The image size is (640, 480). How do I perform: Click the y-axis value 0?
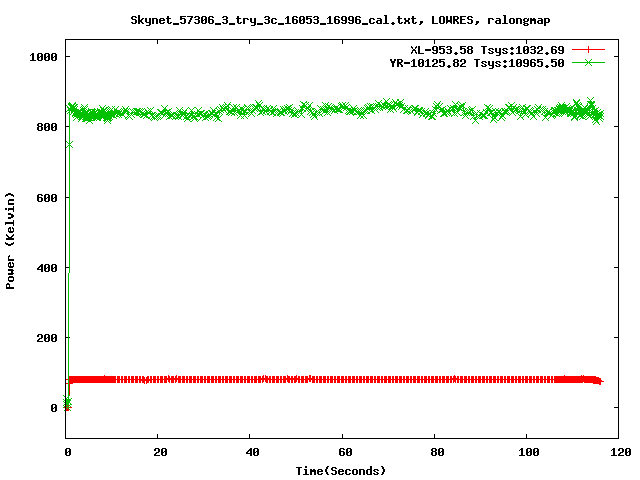(54, 408)
